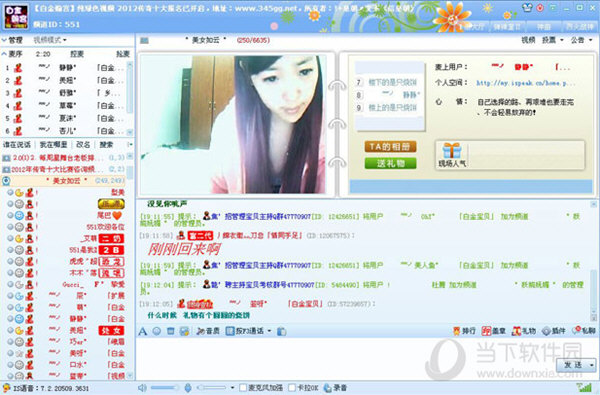Click the 神曲 top navigation tab
This screenshot has width=600, height=395.
point(544,26)
